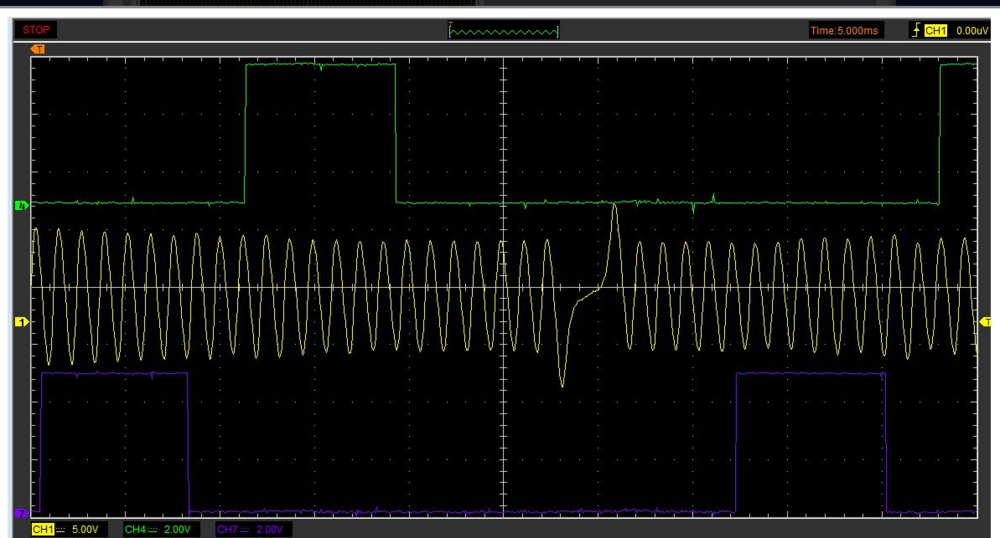Click the CH7 2.00V scale value

268,528
